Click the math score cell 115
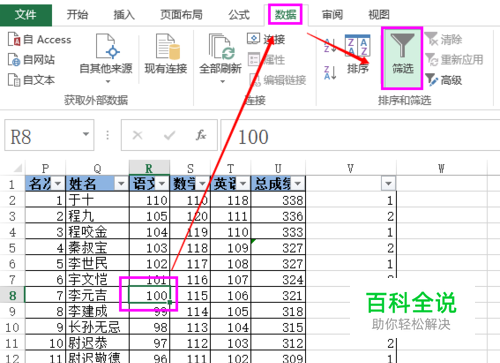This screenshot has height=363, width=500. (x=190, y=295)
